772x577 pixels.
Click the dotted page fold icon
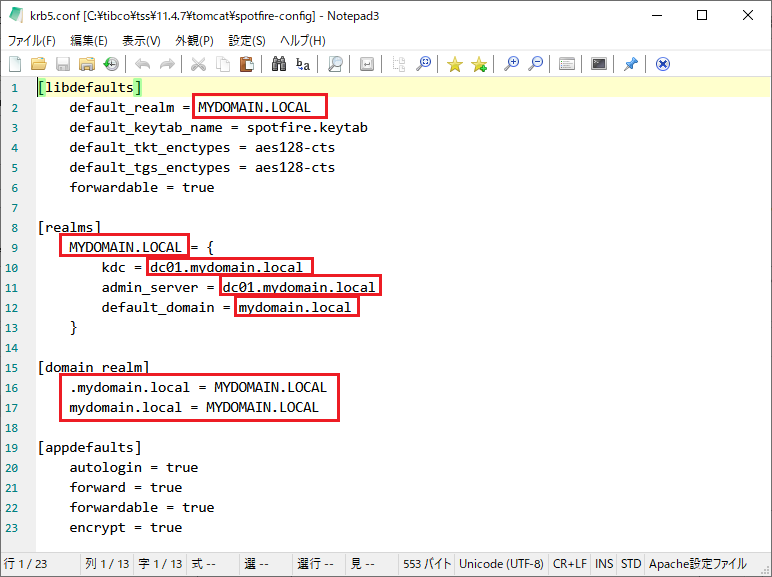[398, 64]
